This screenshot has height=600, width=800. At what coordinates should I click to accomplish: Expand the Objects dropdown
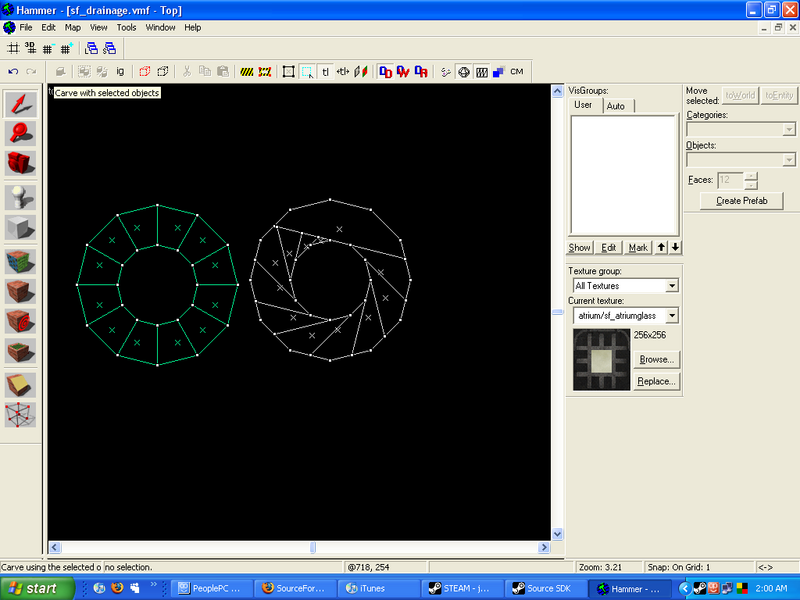[x=789, y=159]
